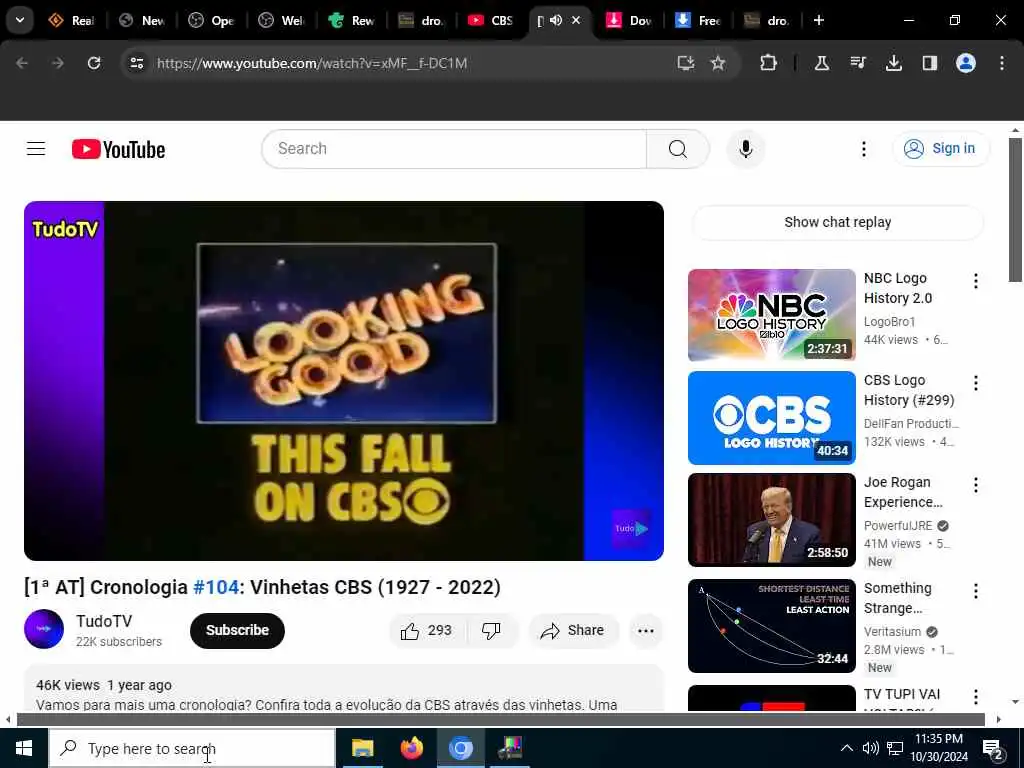Click the vertical page scrollbar
The image size is (1024, 768).
pos(1015,210)
